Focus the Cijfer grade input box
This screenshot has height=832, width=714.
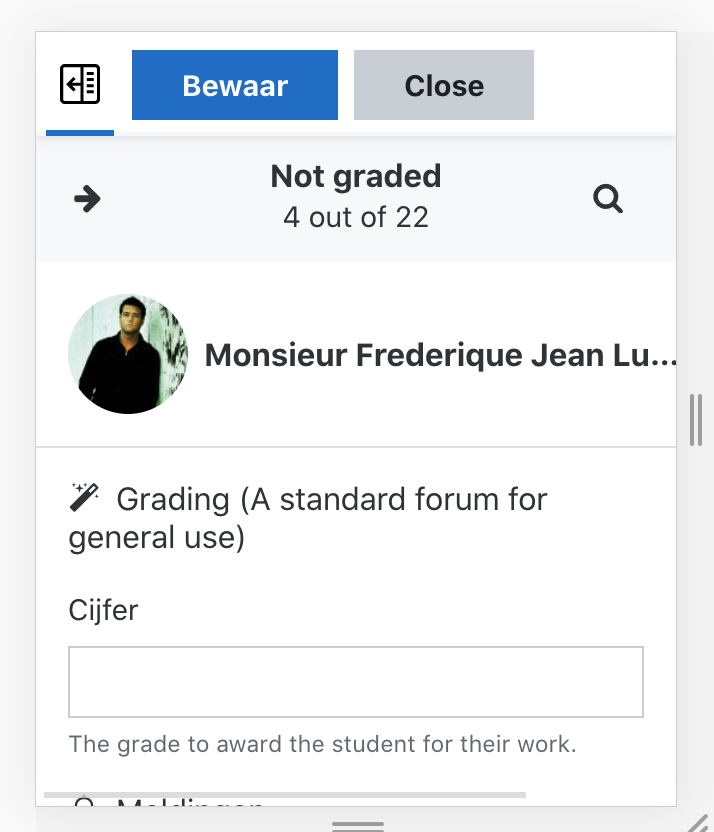(x=356, y=682)
